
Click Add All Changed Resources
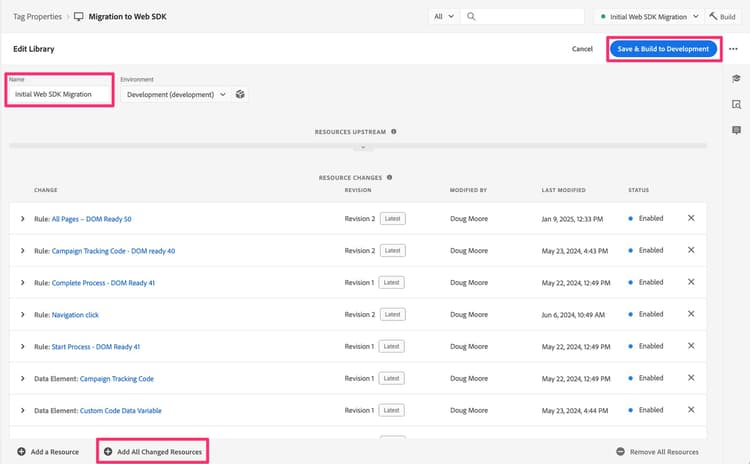[153, 452]
